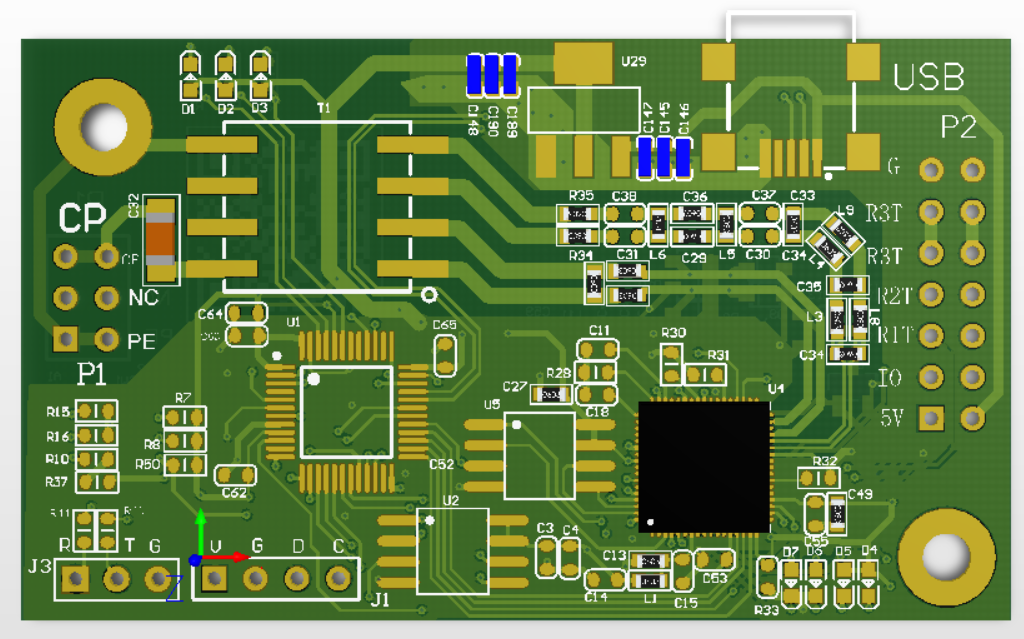Click the bottom-right gold mounting hole
The height and width of the screenshot is (639, 1024).
[x=946, y=557]
